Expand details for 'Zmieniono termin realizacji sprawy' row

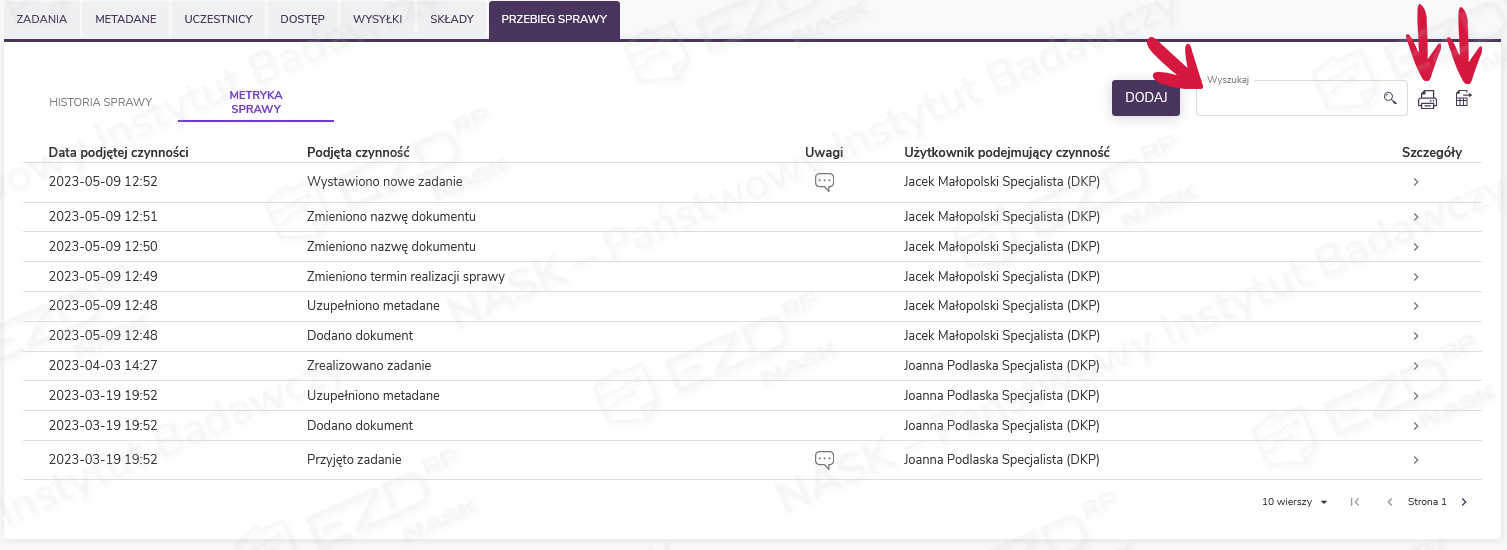(1416, 277)
